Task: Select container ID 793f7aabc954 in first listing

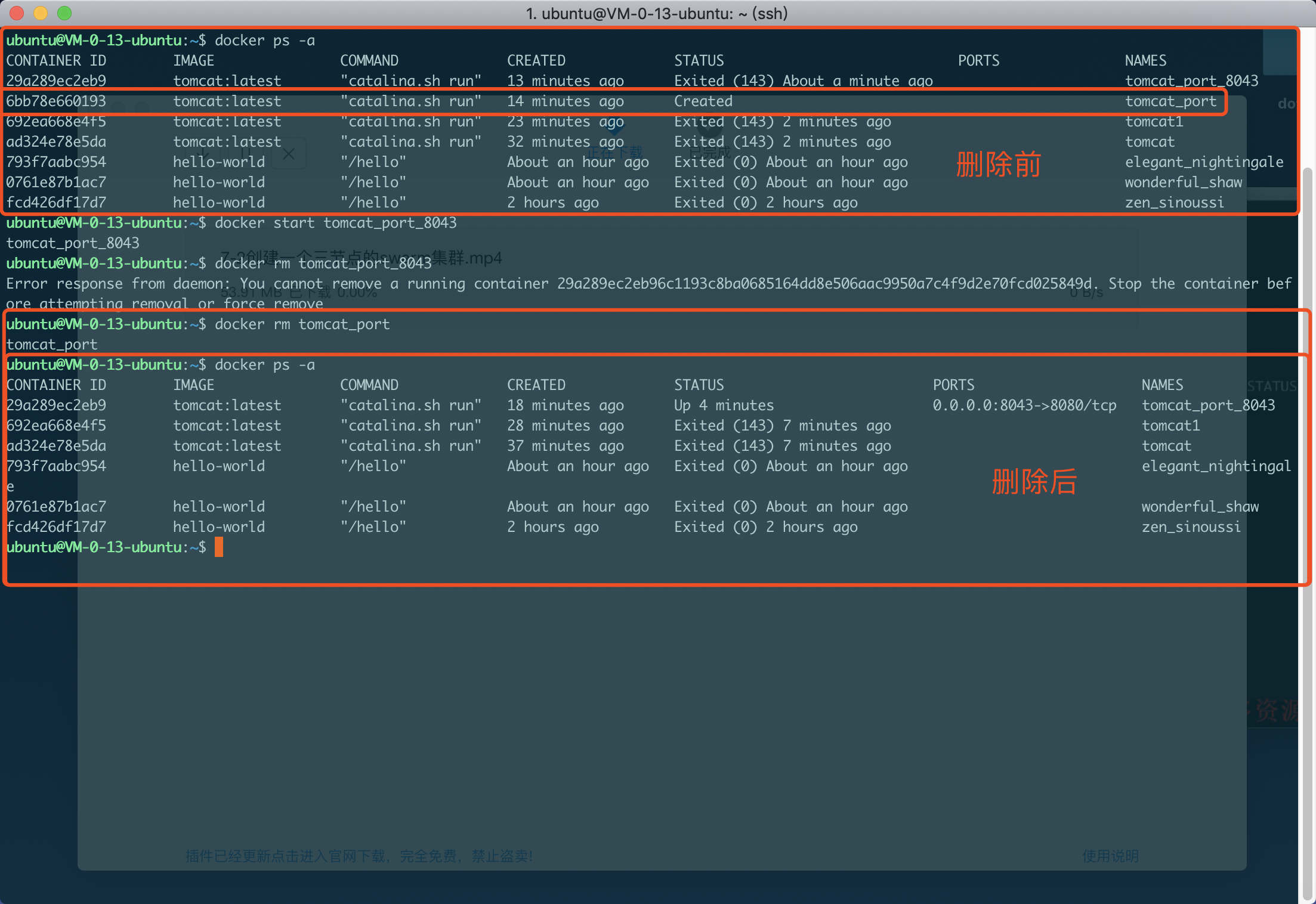Action: (56, 162)
